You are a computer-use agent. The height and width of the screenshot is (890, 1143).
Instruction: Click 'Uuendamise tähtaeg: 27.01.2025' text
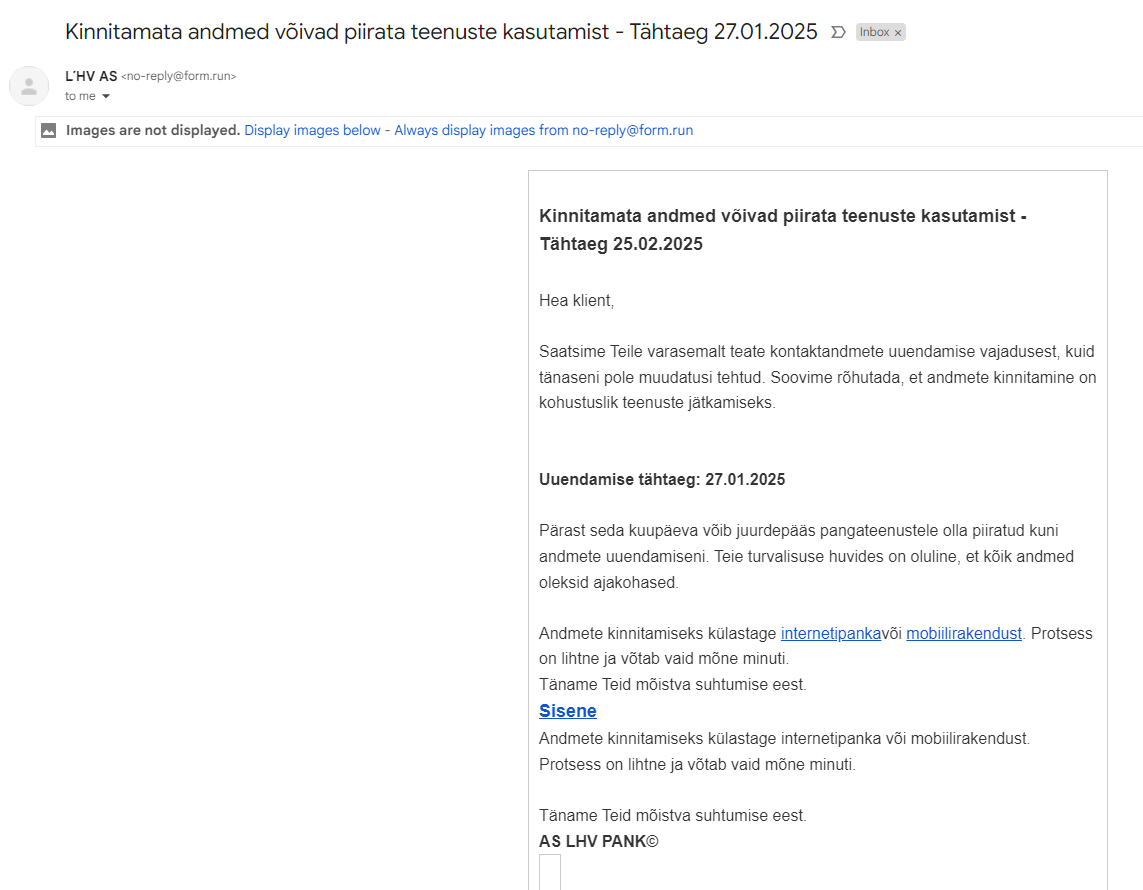(x=662, y=480)
